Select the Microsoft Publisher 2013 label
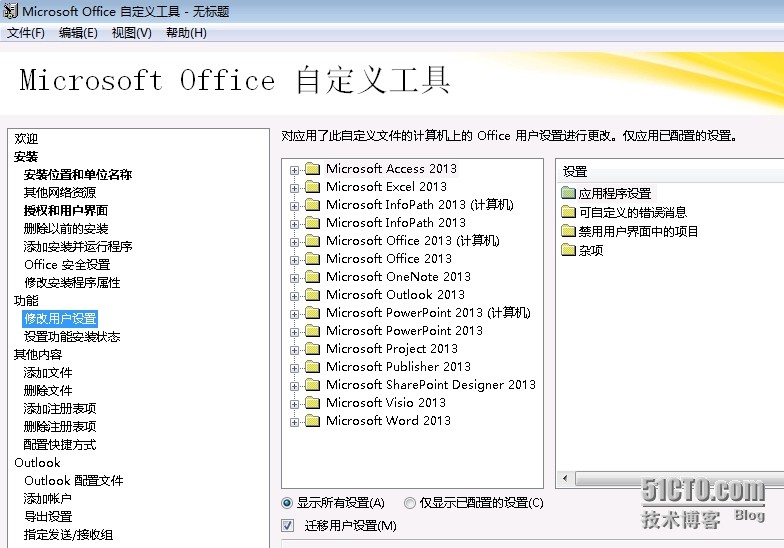 pyautogui.click(x=398, y=367)
